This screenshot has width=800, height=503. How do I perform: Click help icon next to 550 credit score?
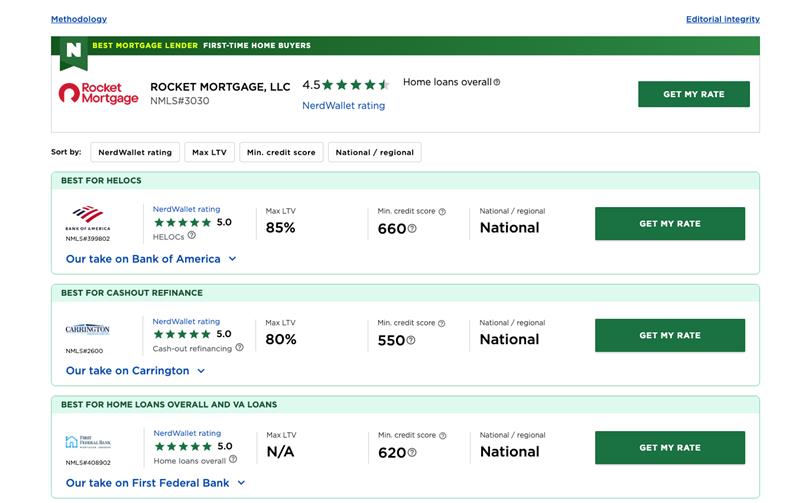pyautogui.click(x=411, y=341)
